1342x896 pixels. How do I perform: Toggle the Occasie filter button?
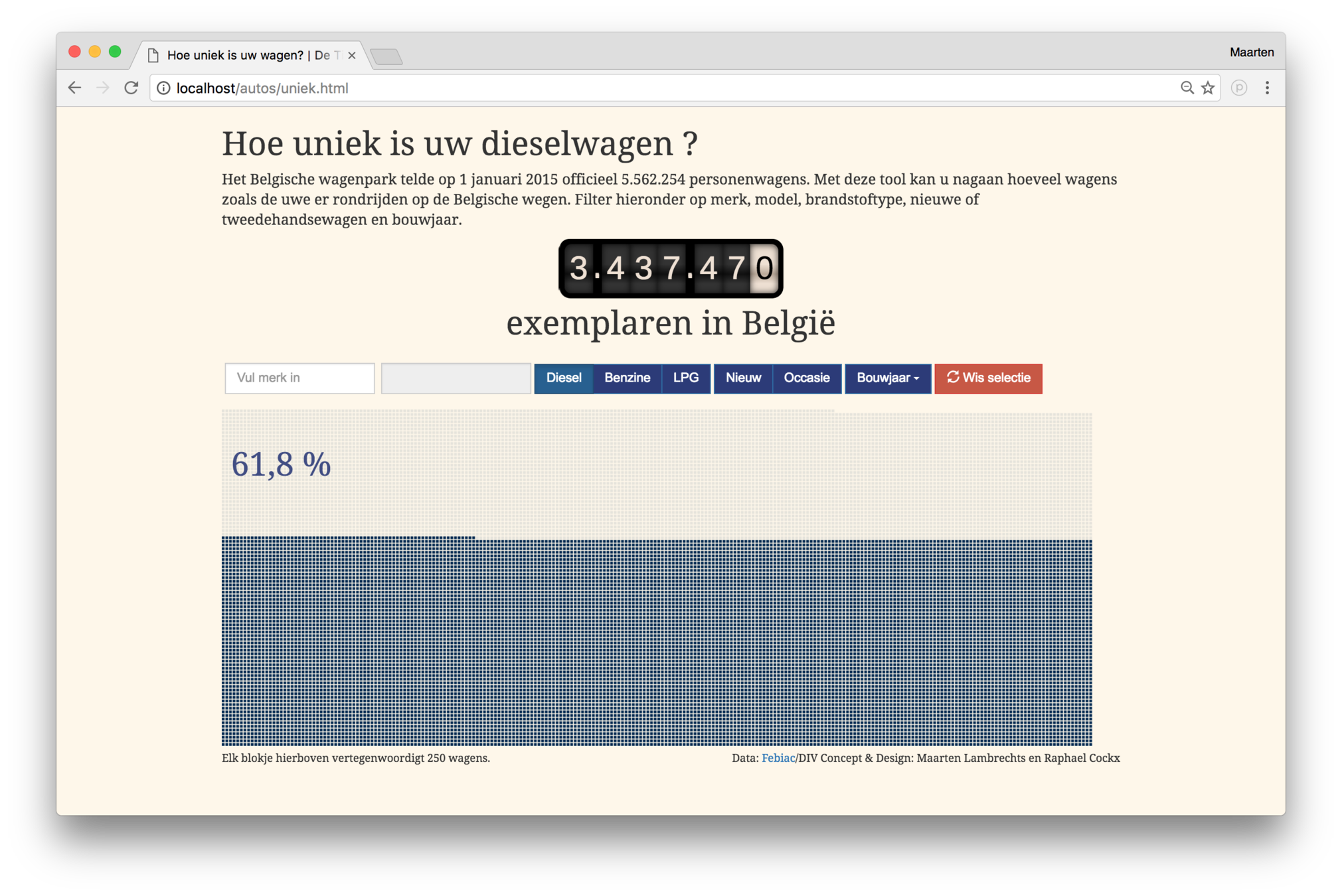pos(806,378)
